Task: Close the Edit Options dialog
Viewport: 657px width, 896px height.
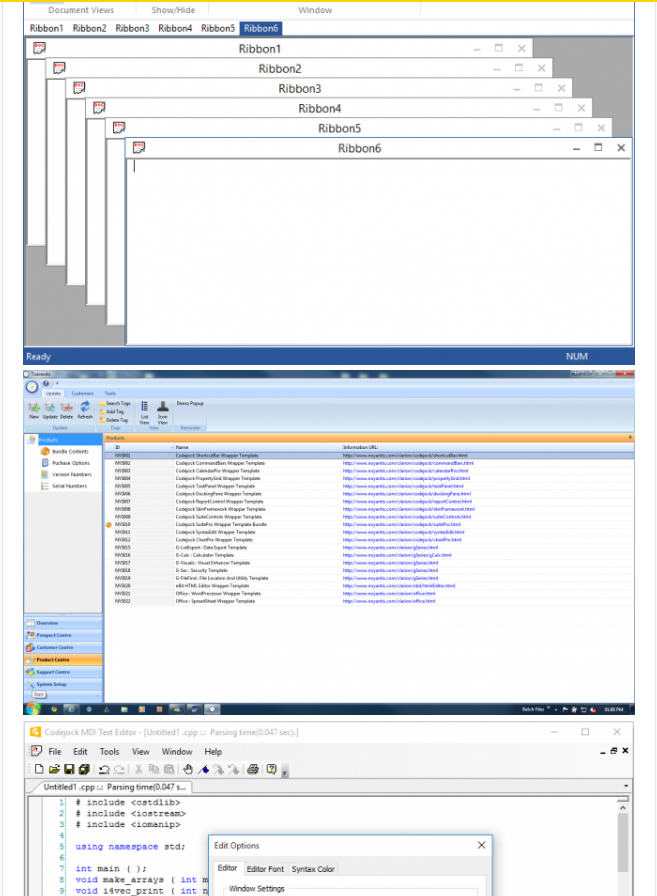Action: click(x=482, y=845)
